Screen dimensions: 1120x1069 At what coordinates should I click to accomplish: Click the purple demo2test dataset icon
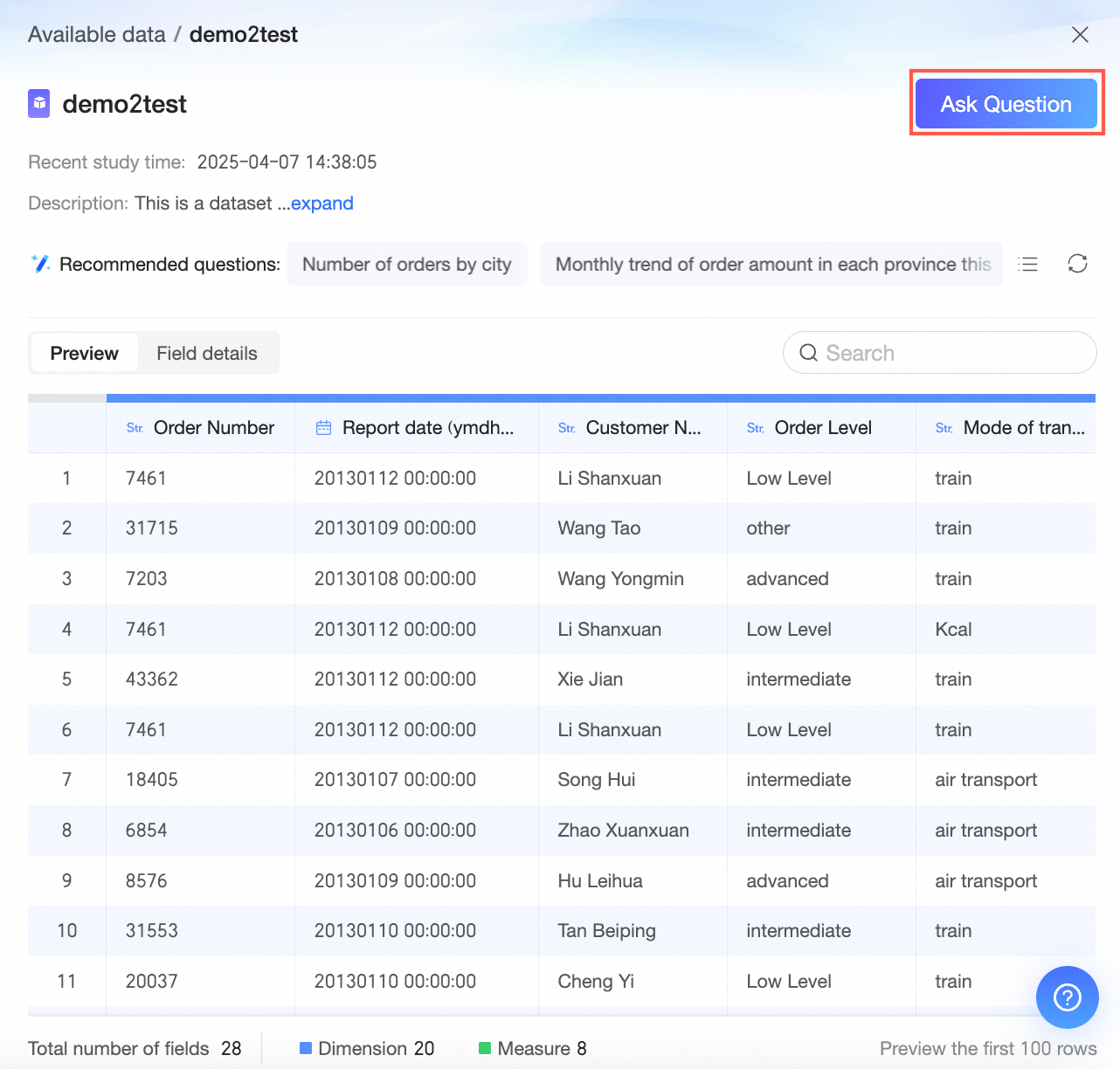coord(38,103)
